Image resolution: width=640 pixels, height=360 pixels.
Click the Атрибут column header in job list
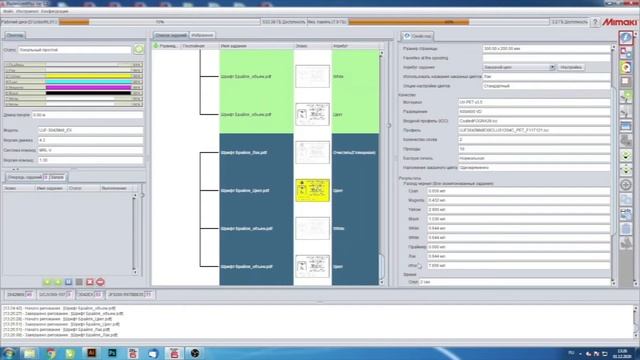[356, 46]
